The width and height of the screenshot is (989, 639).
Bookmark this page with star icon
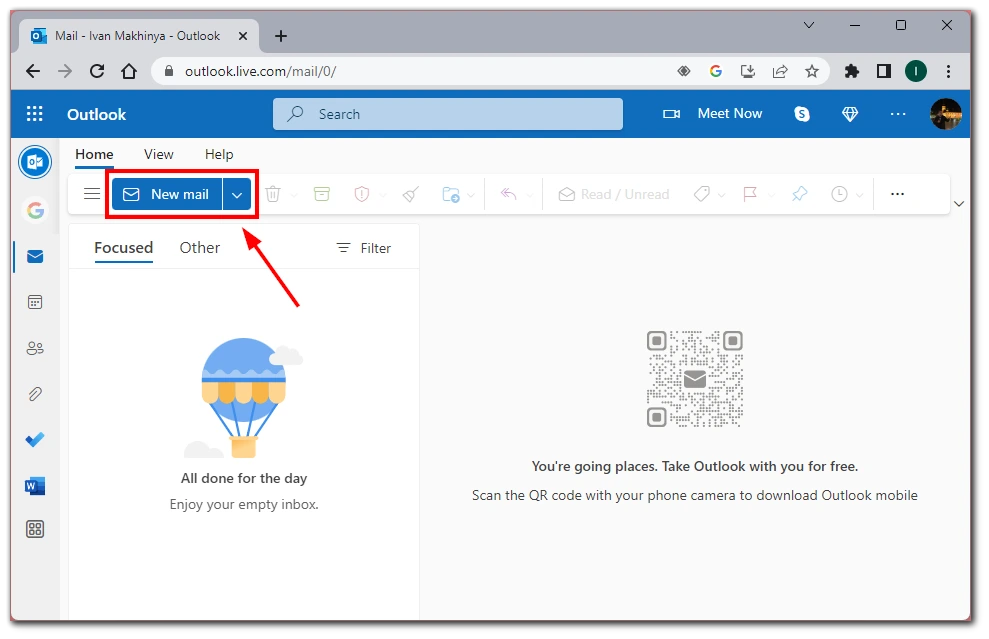[812, 71]
